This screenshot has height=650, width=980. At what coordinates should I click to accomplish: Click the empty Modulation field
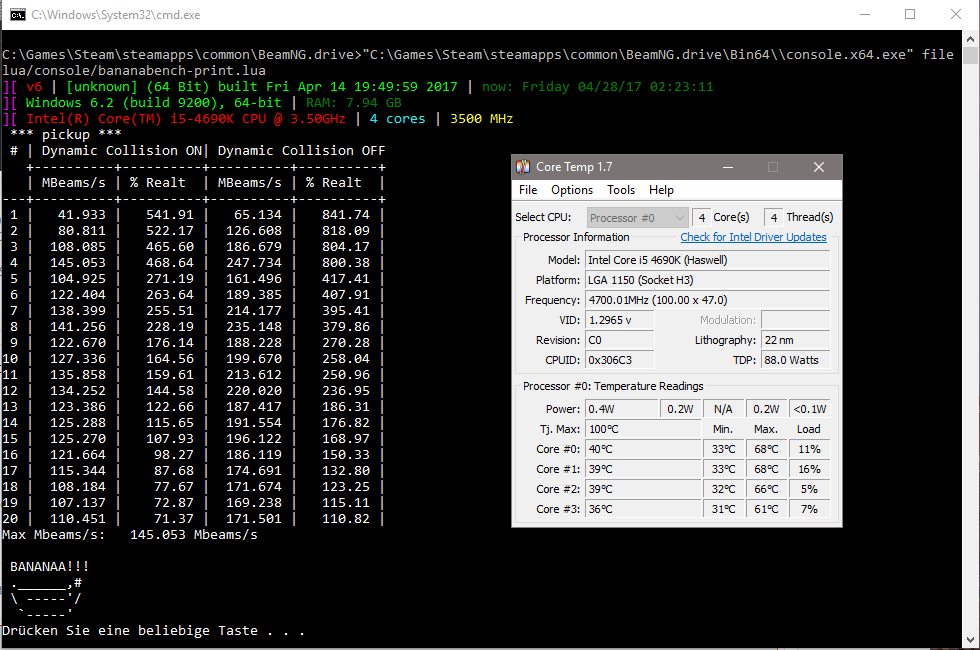pyautogui.click(x=796, y=320)
